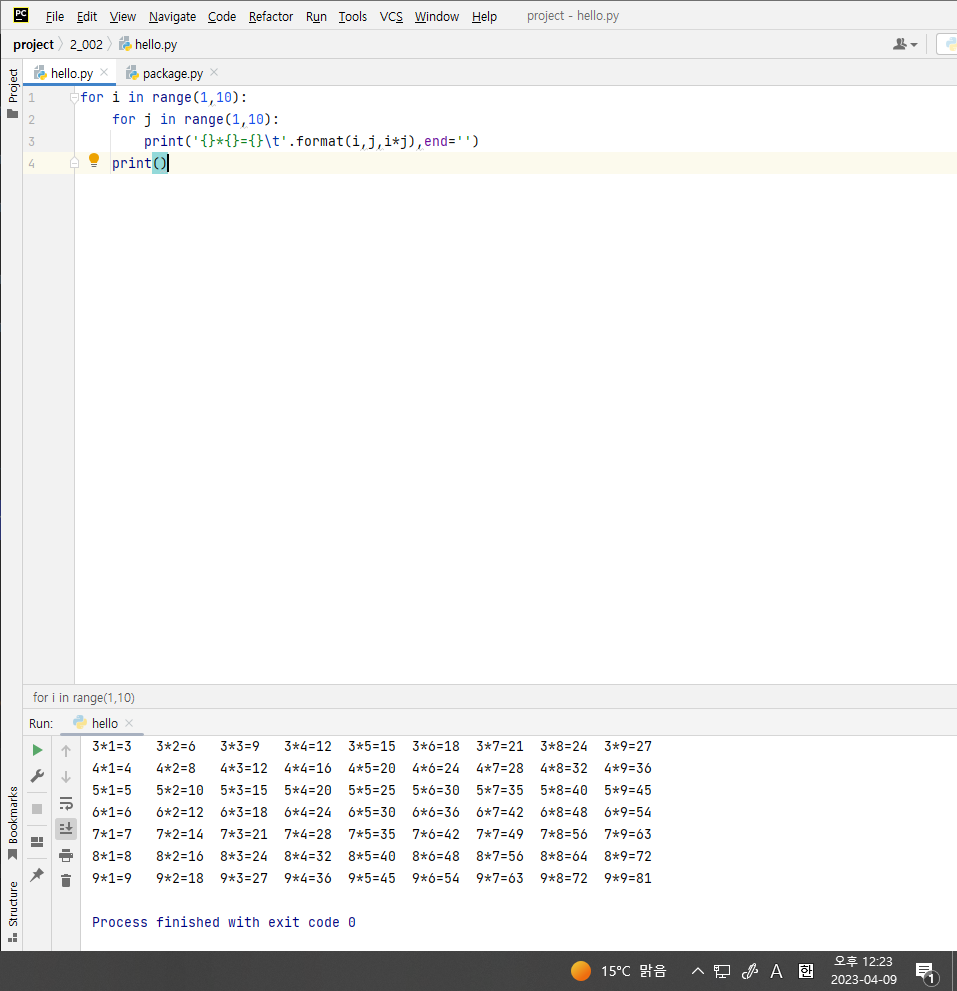Open the Help menu
This screenshot has height=991, width=957.
click(484, 16)
